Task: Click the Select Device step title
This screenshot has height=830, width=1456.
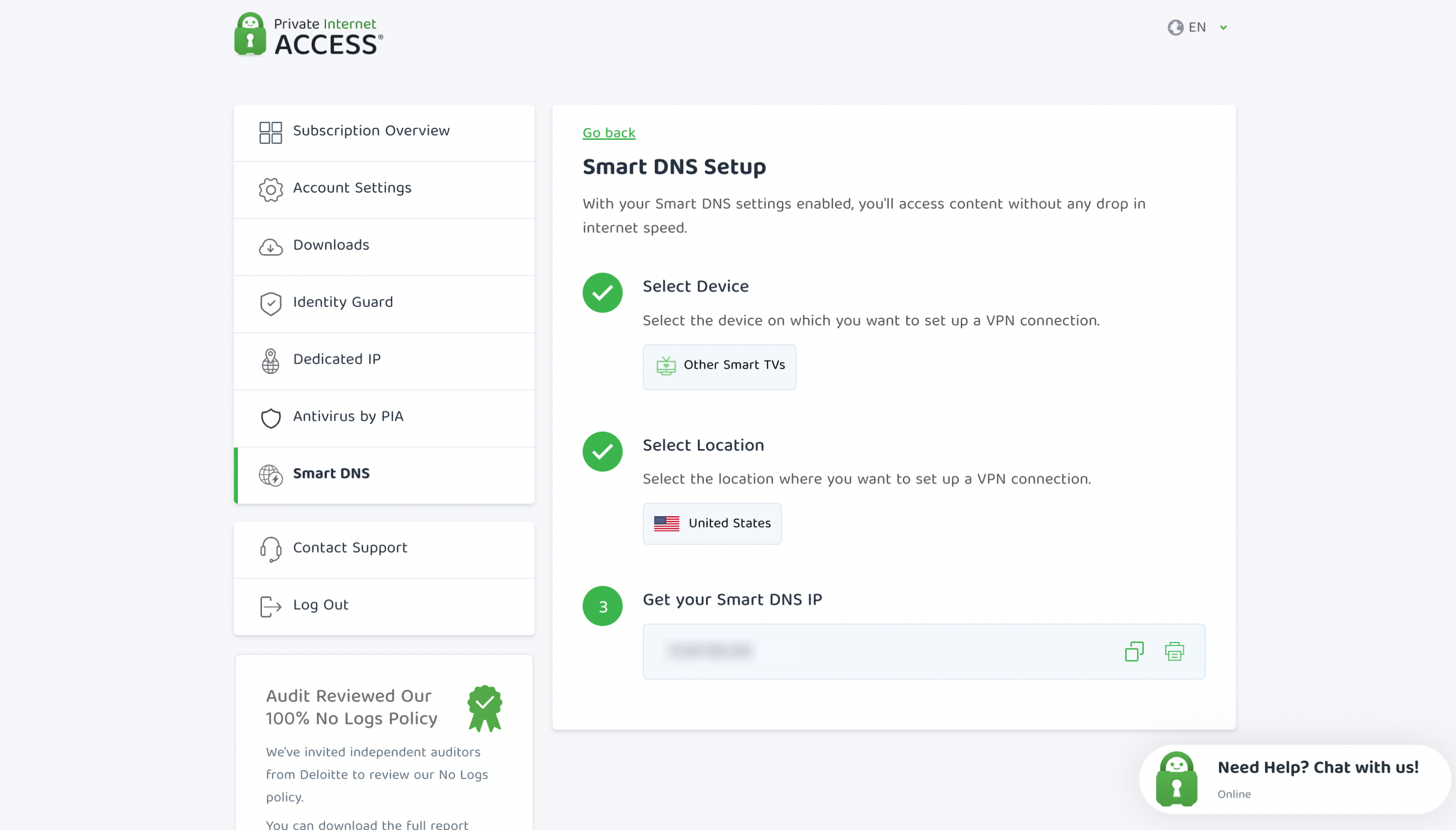Action: pyautogui.click(x=695, y=286)
